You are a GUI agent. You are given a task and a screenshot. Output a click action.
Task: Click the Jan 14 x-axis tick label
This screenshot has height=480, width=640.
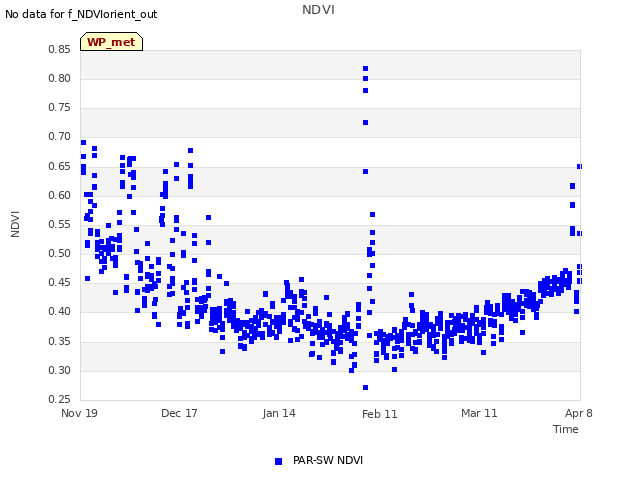(279, 413)
